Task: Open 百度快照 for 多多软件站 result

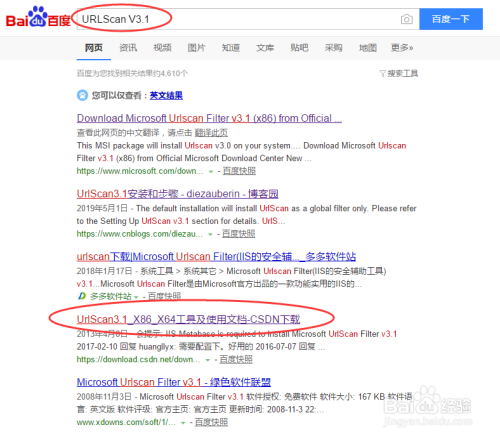Action: tap(164, 296)
